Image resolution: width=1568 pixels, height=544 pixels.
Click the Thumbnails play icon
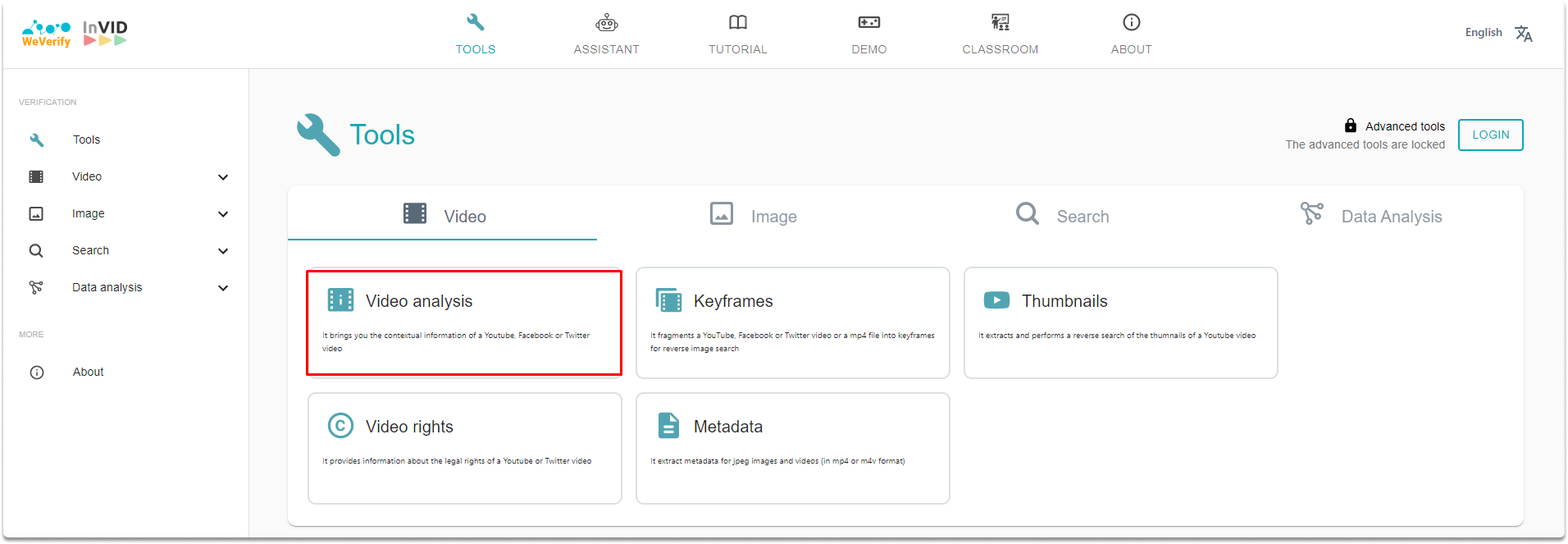[996, 300]
